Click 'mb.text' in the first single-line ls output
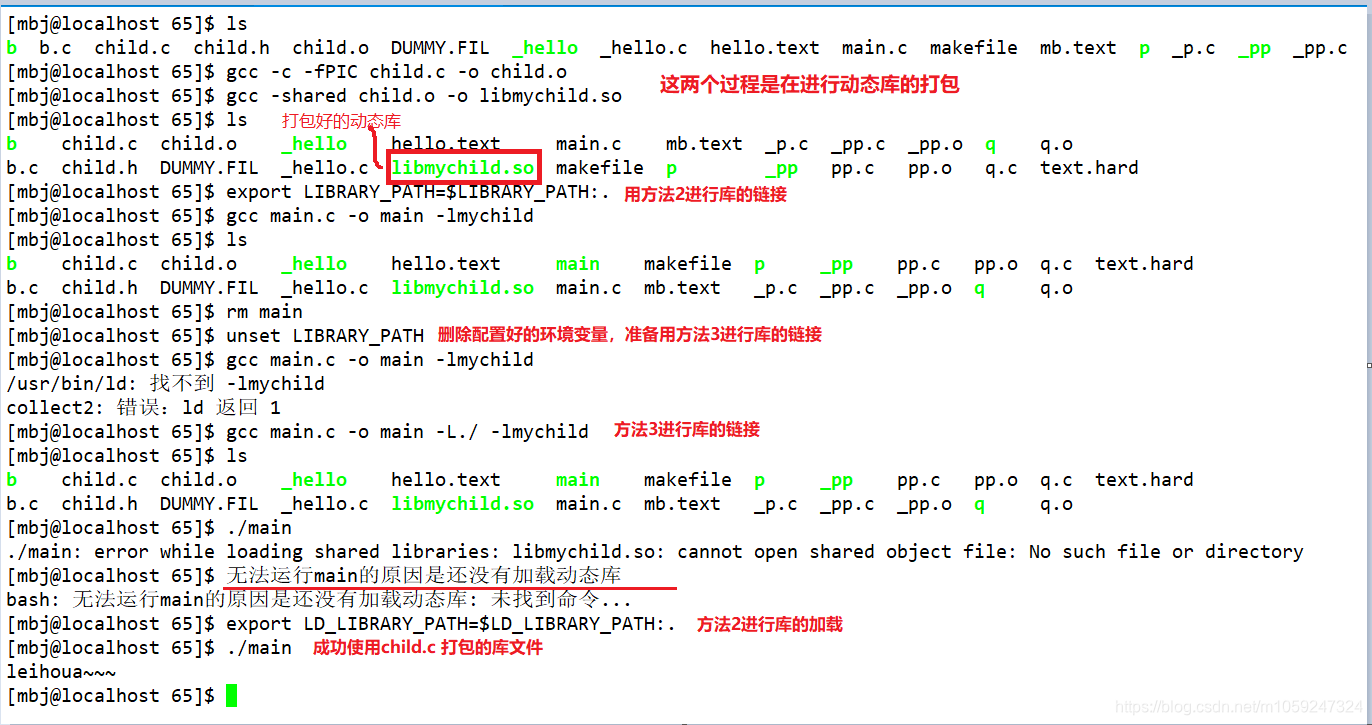 [1078, 48]
